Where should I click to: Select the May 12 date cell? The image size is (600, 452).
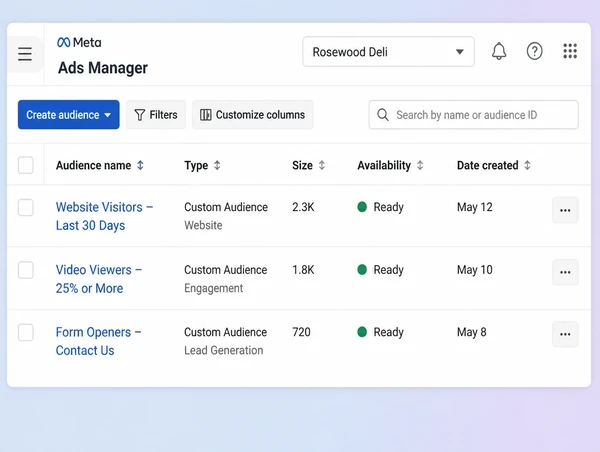[x=474, y=207]
